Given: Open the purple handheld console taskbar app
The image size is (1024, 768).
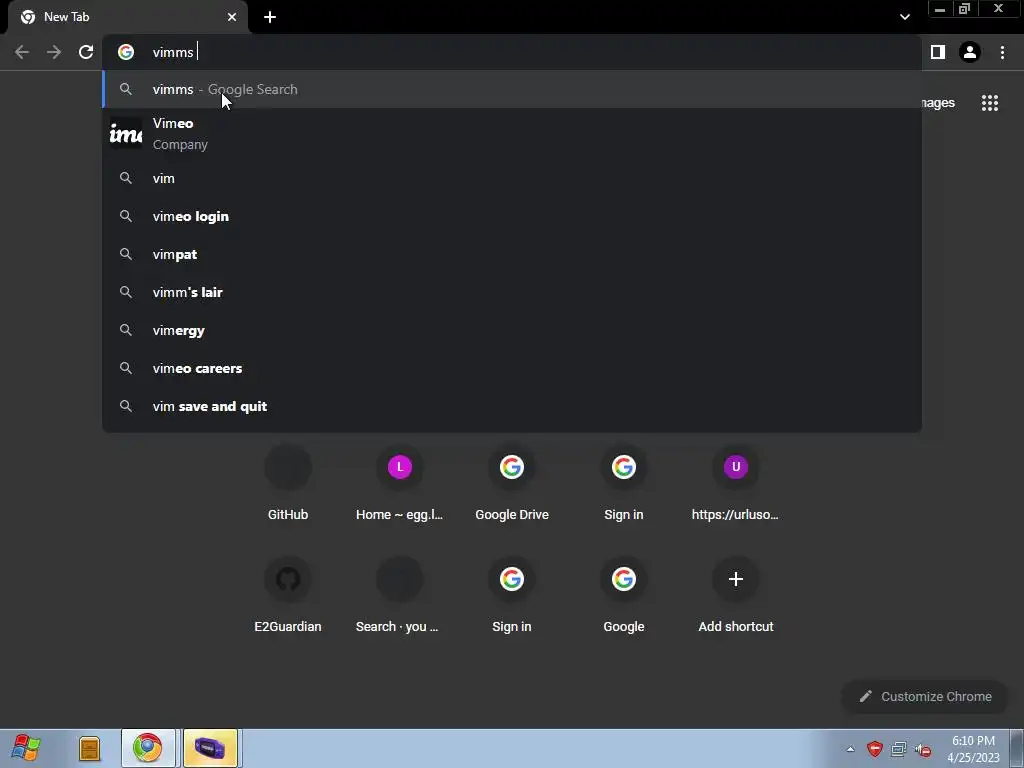Looking at the screenshot, I should coord(210,748).
